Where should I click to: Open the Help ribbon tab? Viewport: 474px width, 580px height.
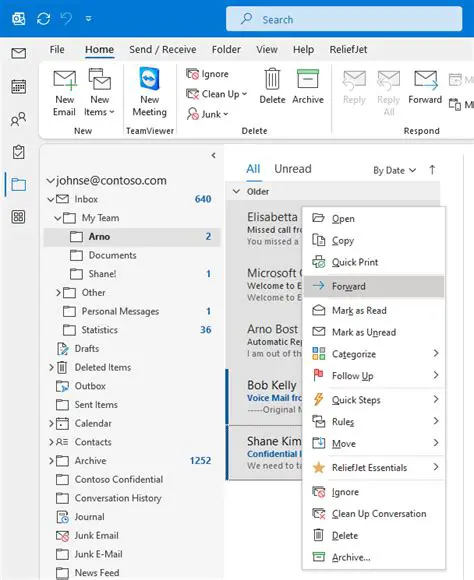pos(303,50)
